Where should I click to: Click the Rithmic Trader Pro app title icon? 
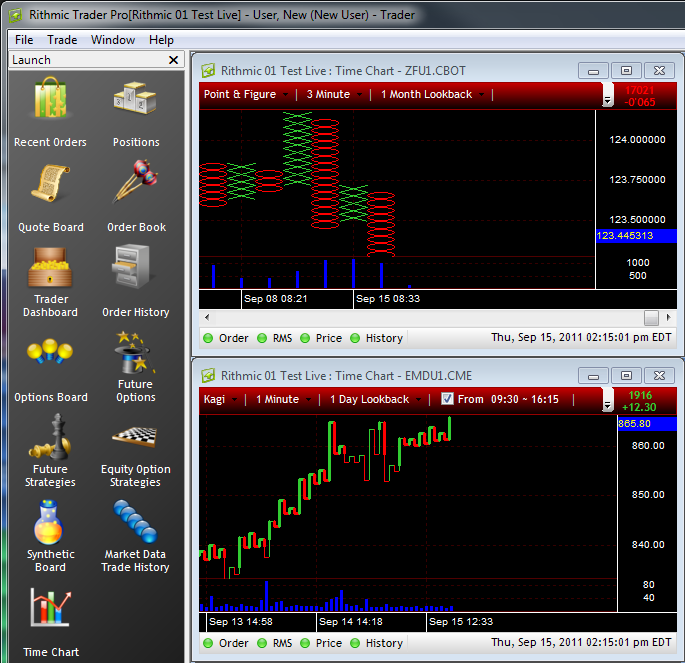point(16,15)
